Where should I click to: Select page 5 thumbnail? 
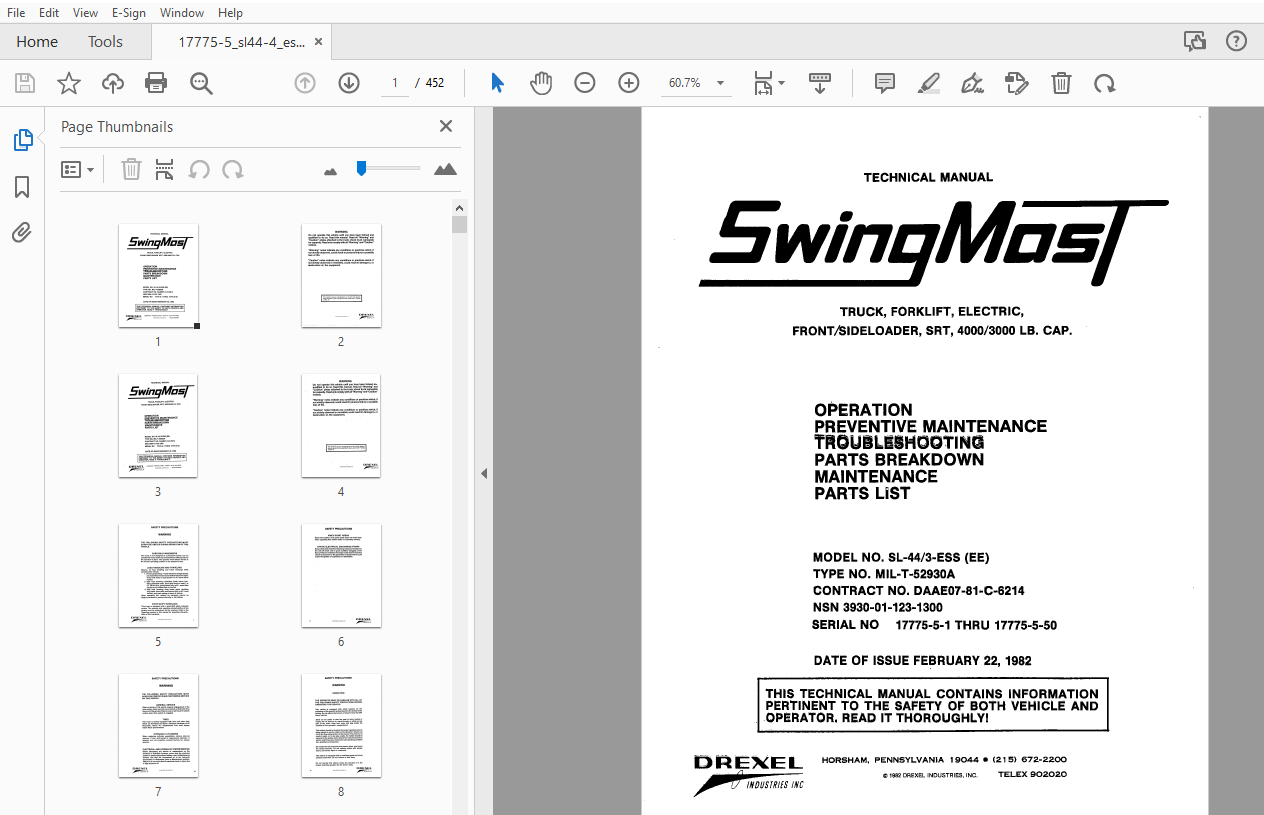tap(158, 575)
